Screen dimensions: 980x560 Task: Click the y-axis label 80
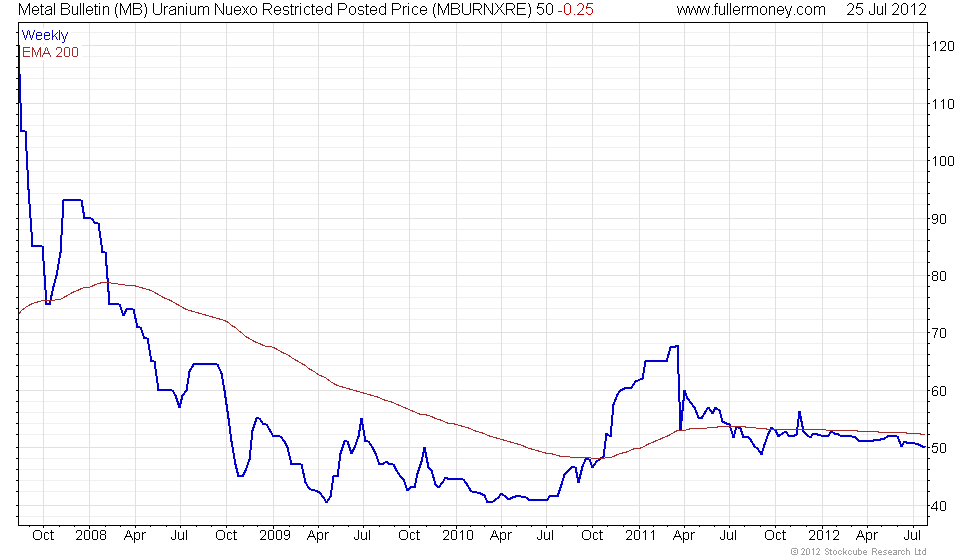(x=939, y=276)
